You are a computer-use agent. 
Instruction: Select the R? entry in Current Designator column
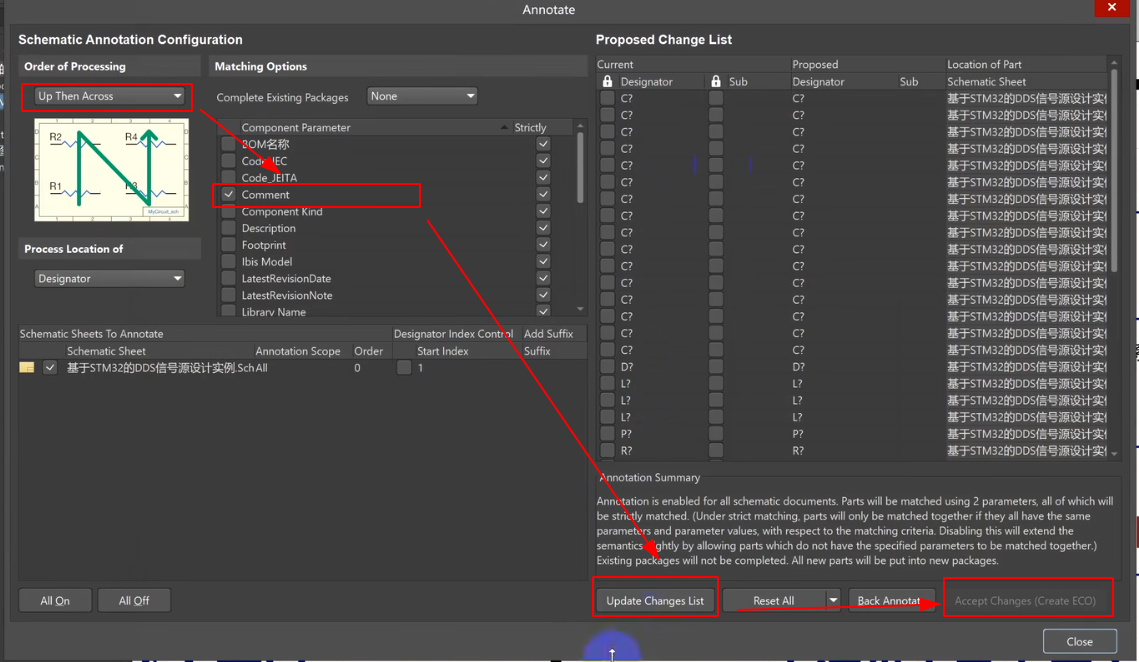626,451
